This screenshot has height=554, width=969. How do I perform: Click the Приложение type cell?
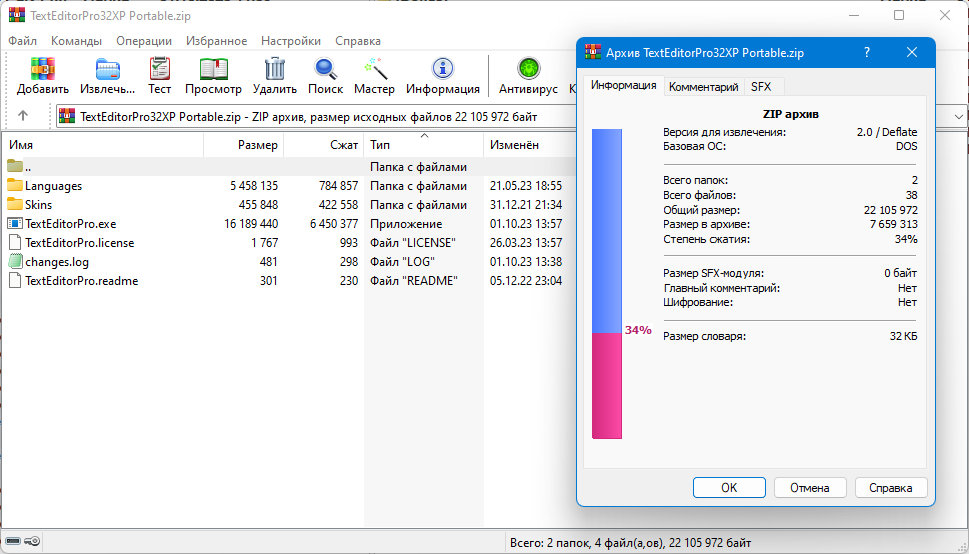pos(406,224)
